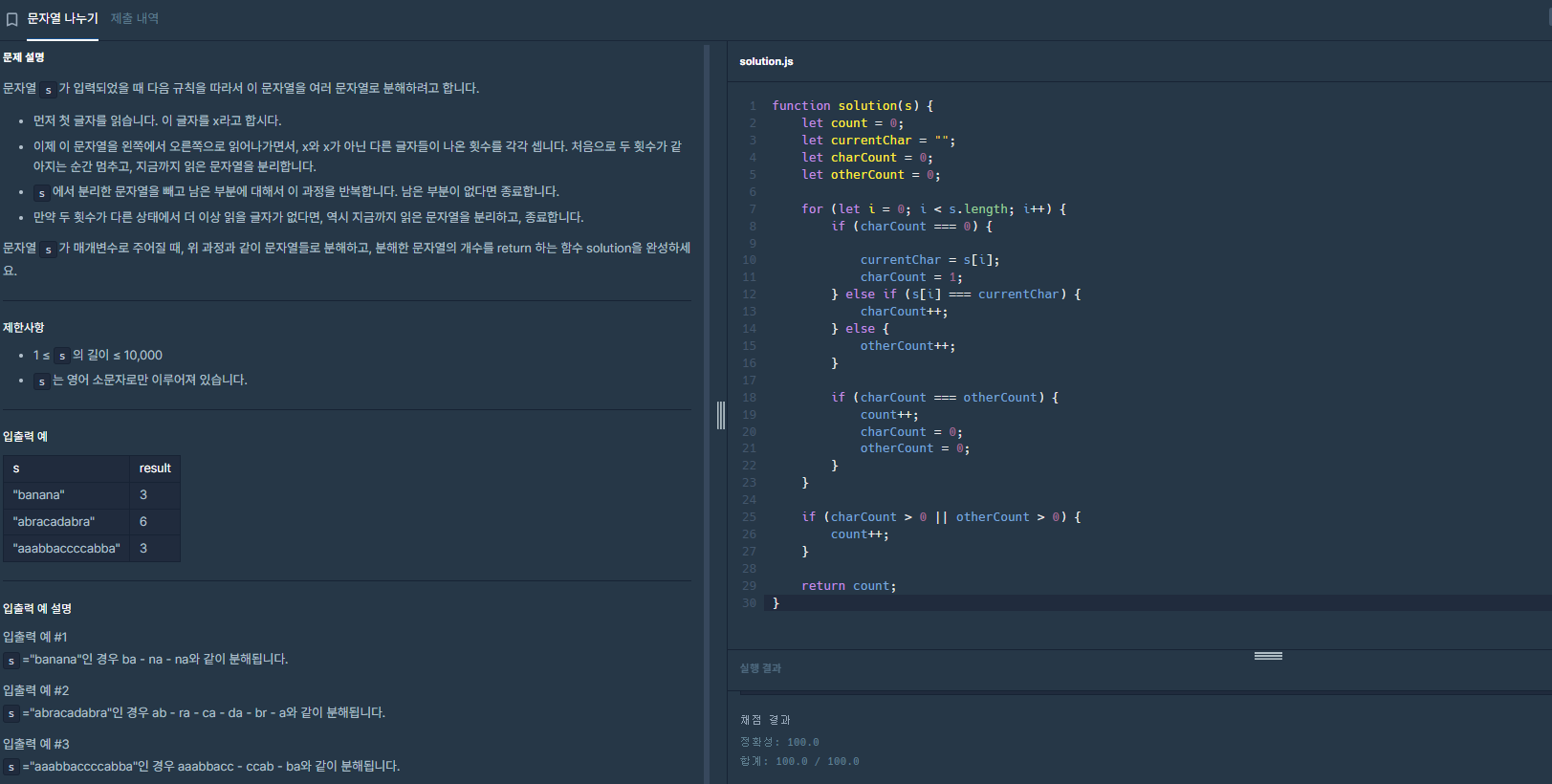
Task: Click the 문제 설명 heading
Action: (24, 57)
